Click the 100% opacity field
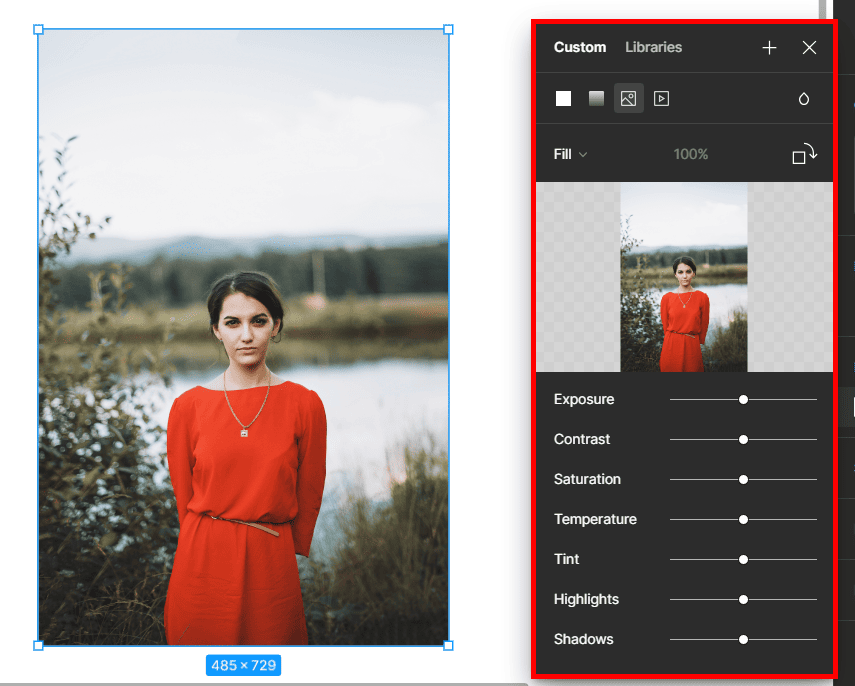855x686 pixels. [690, 154]
